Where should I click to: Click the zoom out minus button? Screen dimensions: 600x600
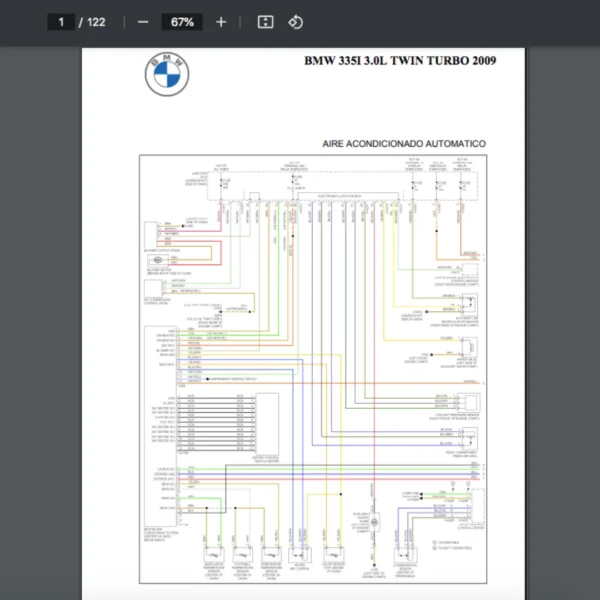tap(143, 22)
